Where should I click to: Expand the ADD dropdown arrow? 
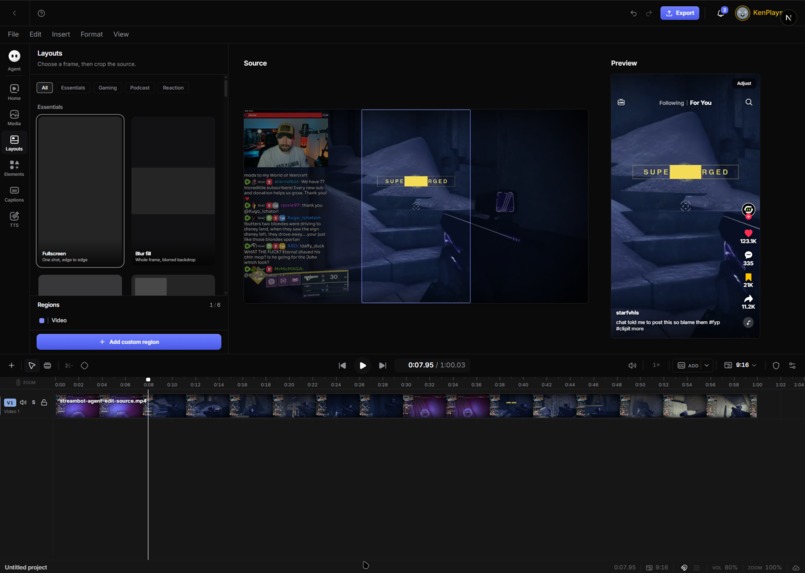coord(706,366)
